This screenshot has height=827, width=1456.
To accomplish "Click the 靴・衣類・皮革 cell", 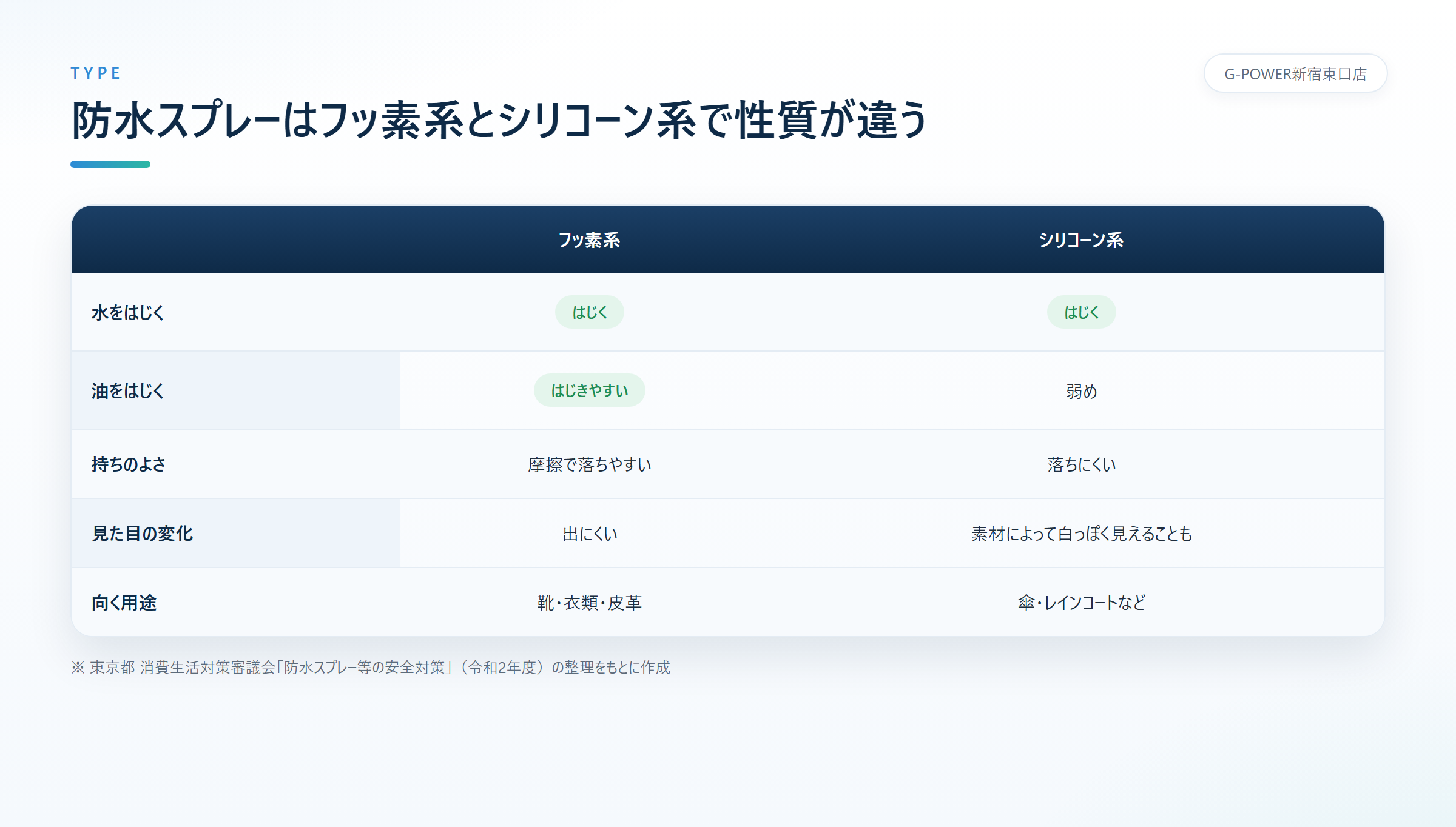I will (589, 603).
